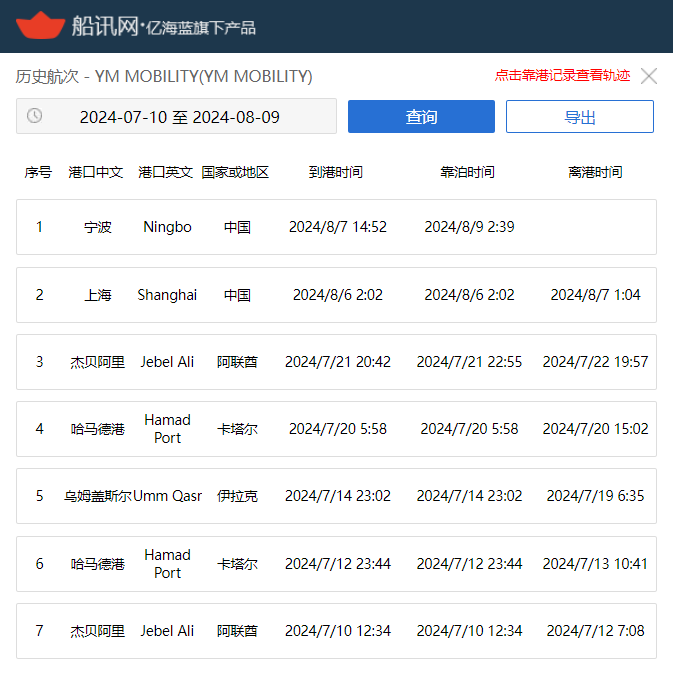Image resolution: width=673 pixels, height=693 pixels.
Task: Click arrival time 2024/7/10 12:34
Action: click(338, 631)
